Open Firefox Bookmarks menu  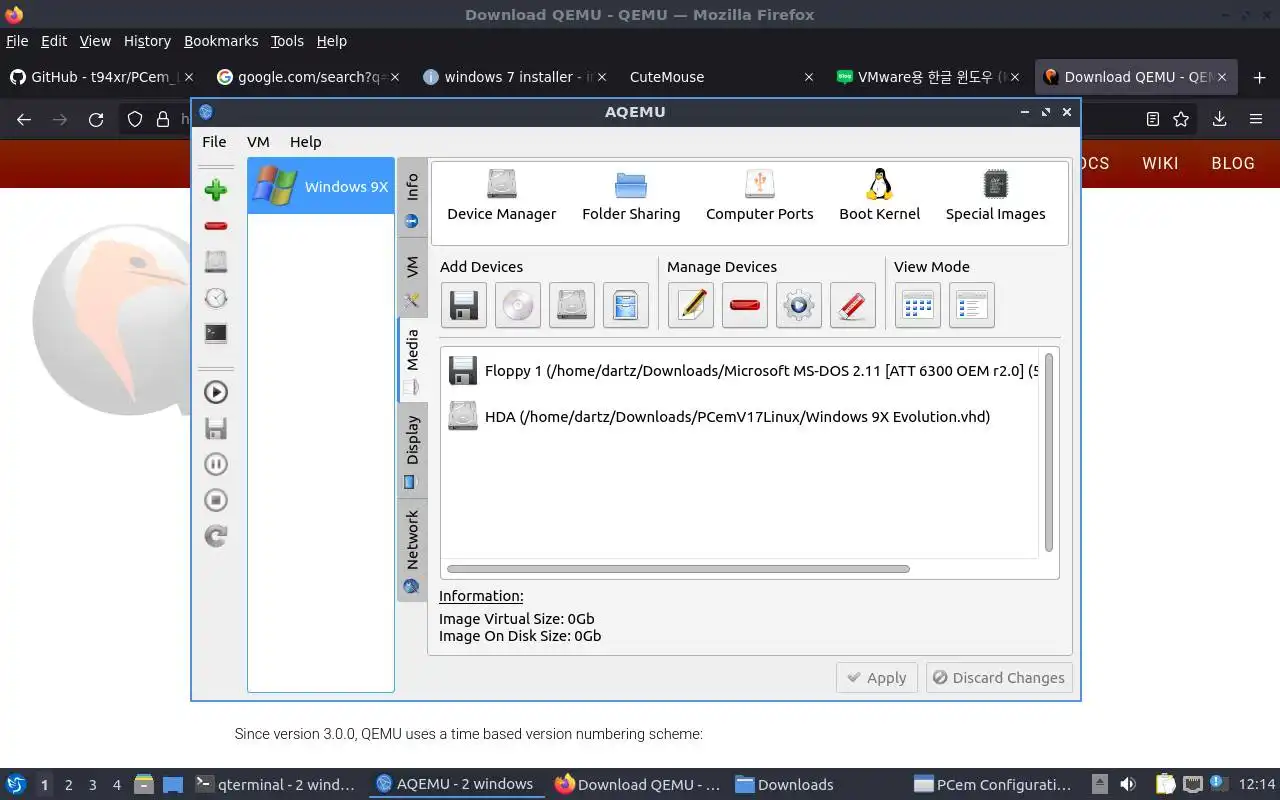[x=221, y=41]
